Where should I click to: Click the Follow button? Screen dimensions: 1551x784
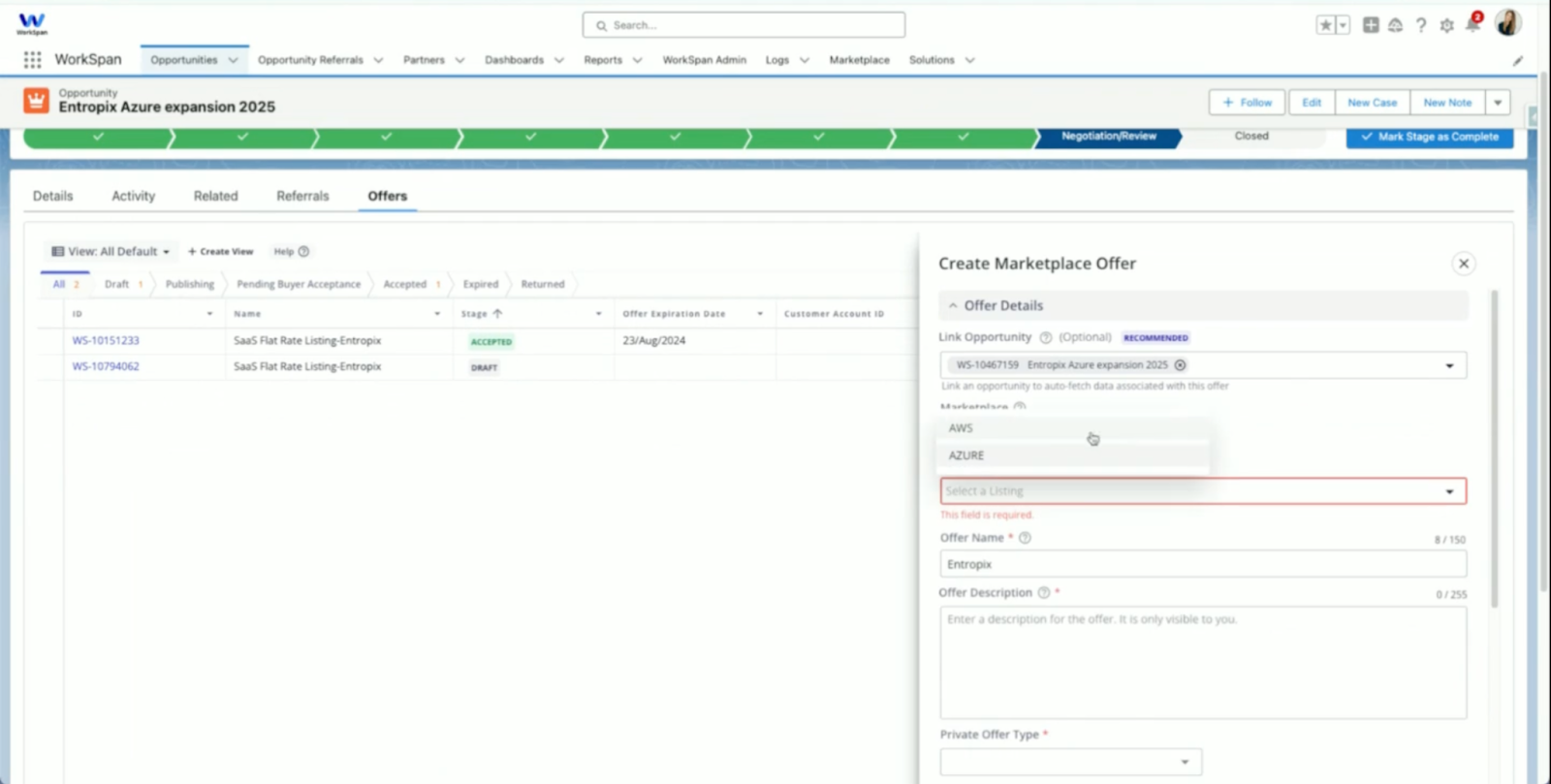1247,103
